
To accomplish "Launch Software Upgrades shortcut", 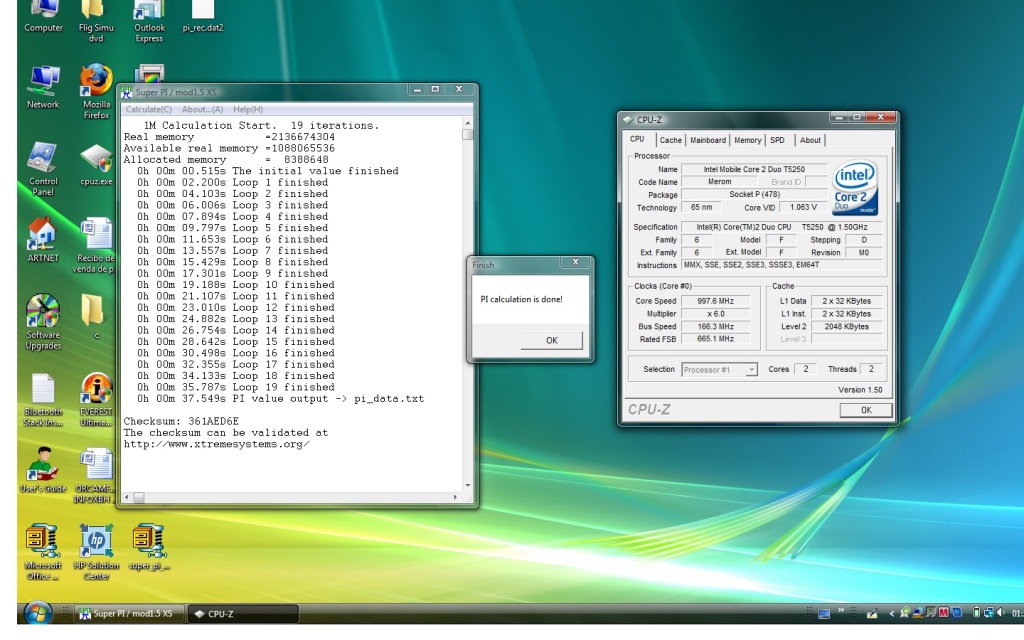I will 43,322.
